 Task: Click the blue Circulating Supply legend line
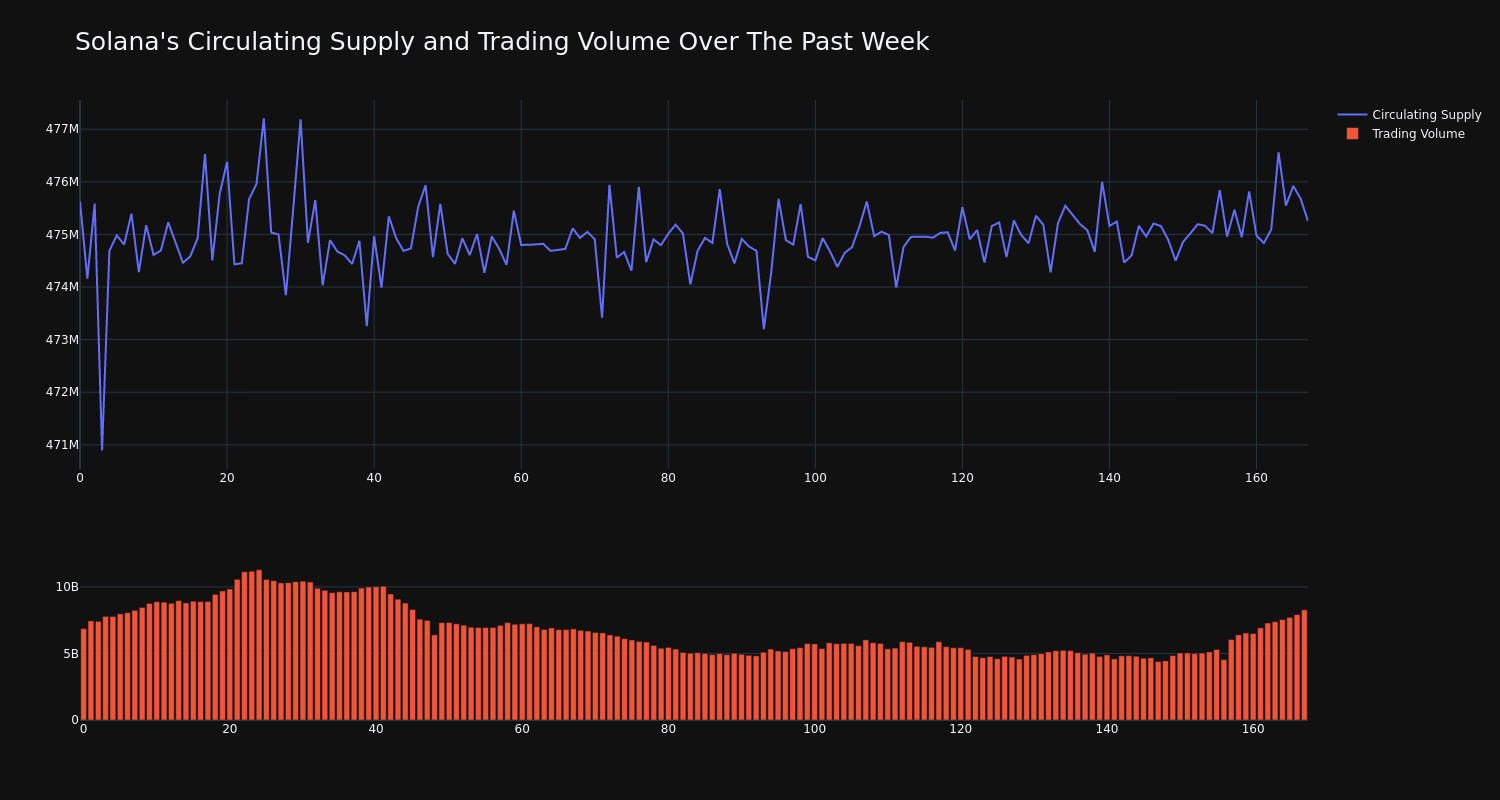(x=1352, y=115)
